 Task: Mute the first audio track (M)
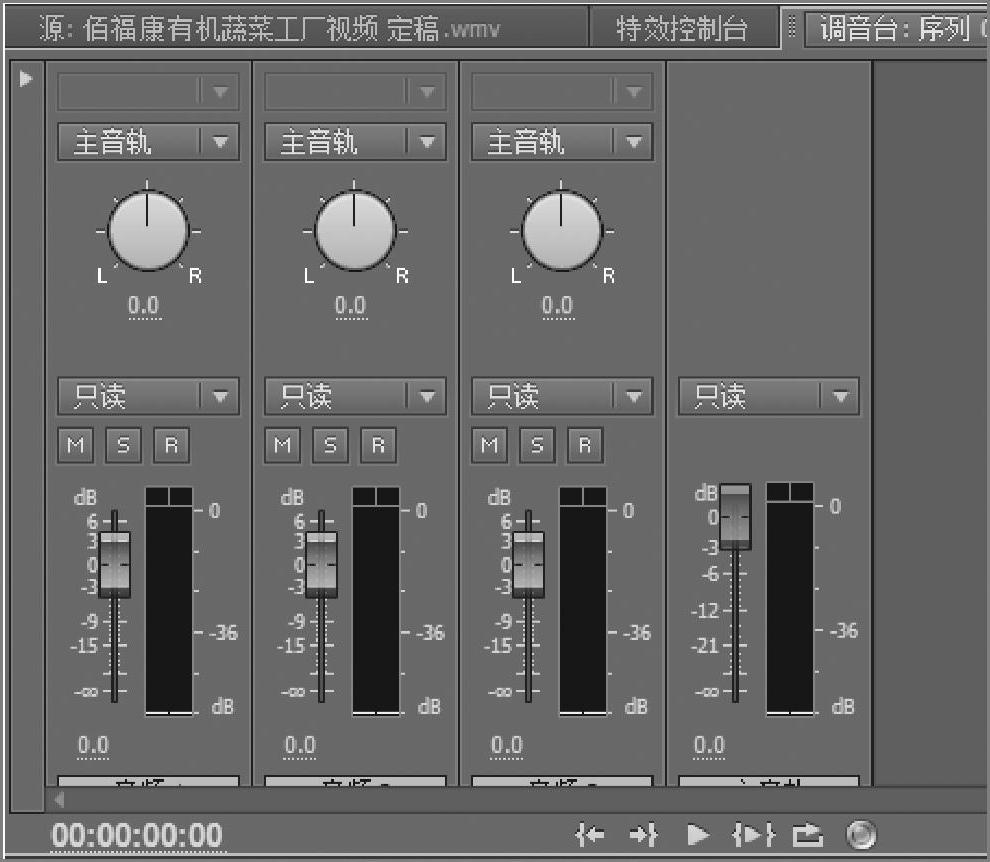(x=76, y=446)
